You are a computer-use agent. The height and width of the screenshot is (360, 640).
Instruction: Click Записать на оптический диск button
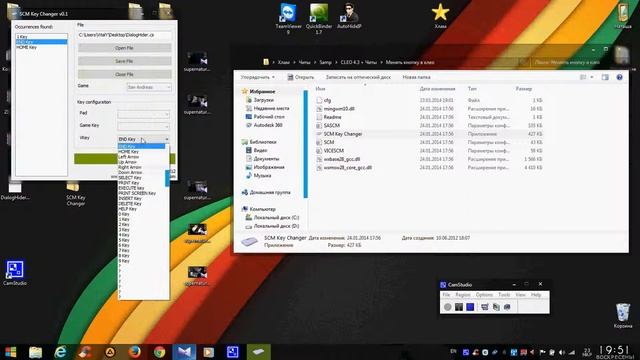point(358,77)
